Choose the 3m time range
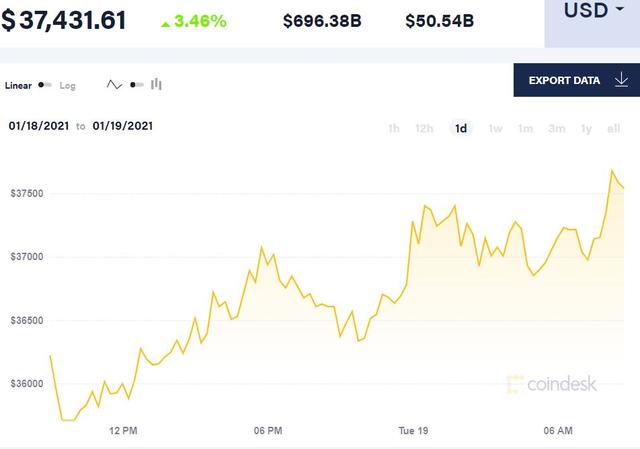The width and height of the screenshot is (640, 449). pyautogui.click(x=556, y=128)
